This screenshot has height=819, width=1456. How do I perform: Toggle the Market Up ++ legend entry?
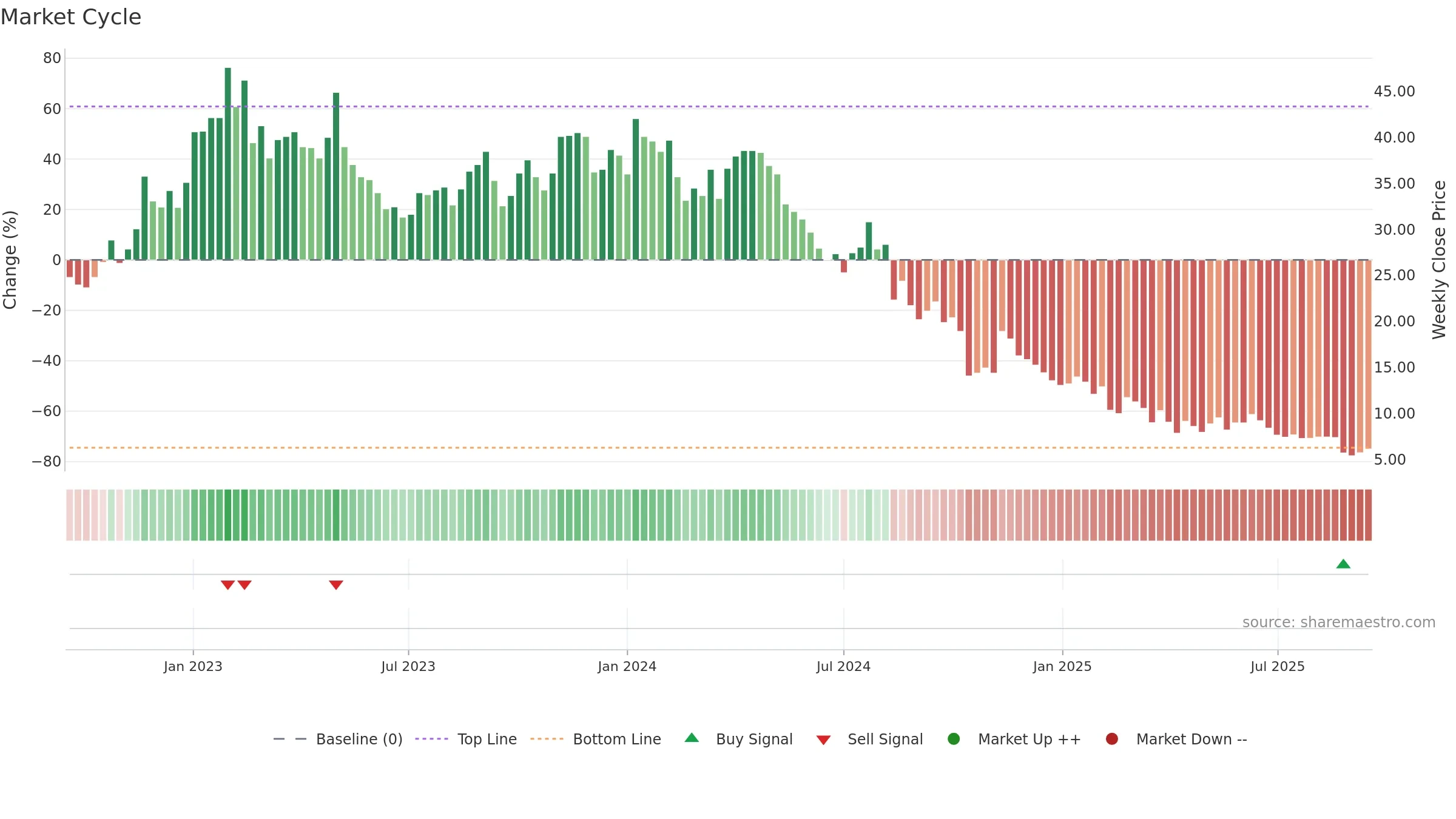coord(1014,740)
